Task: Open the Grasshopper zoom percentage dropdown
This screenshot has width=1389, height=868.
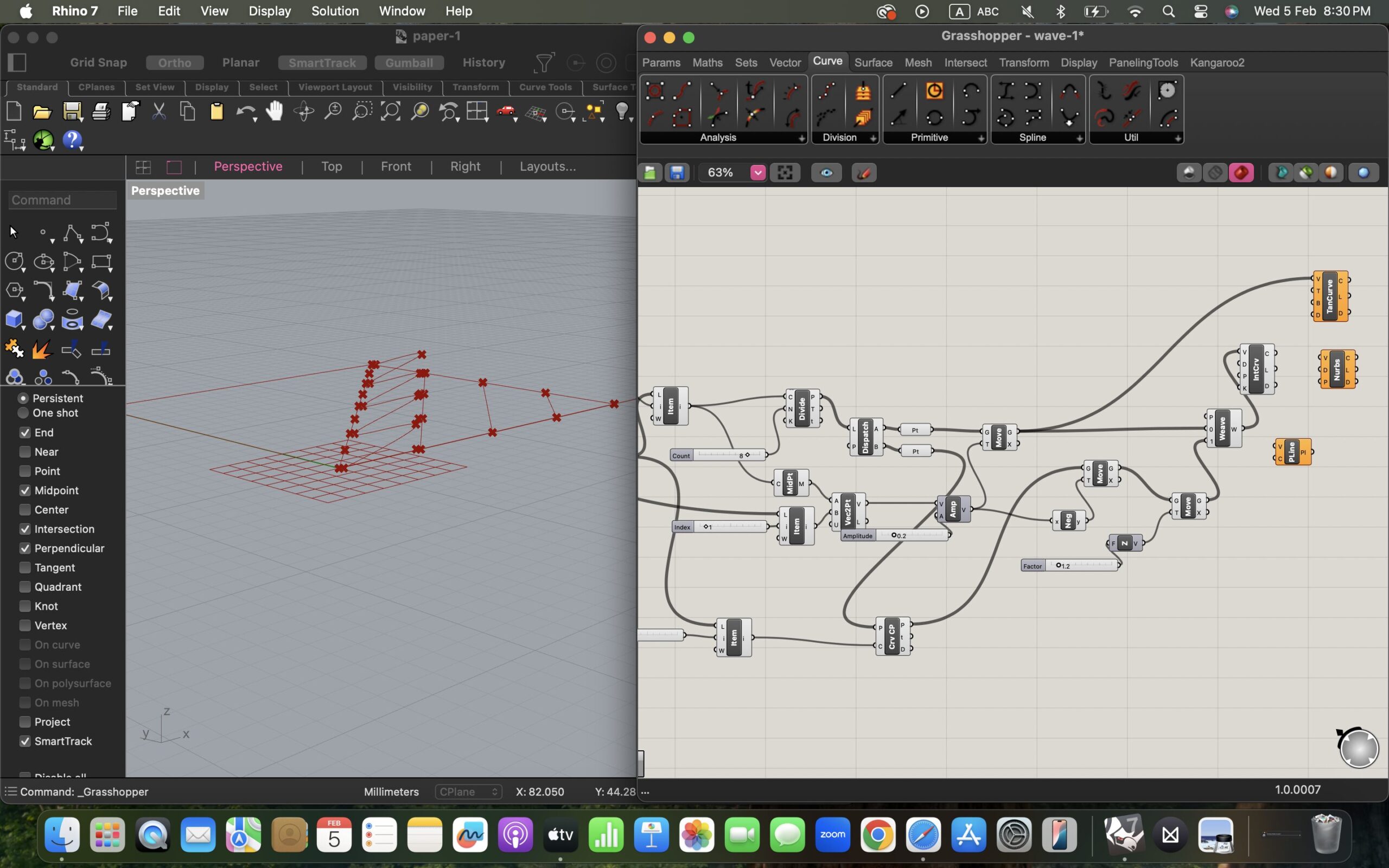Action: 757,173
